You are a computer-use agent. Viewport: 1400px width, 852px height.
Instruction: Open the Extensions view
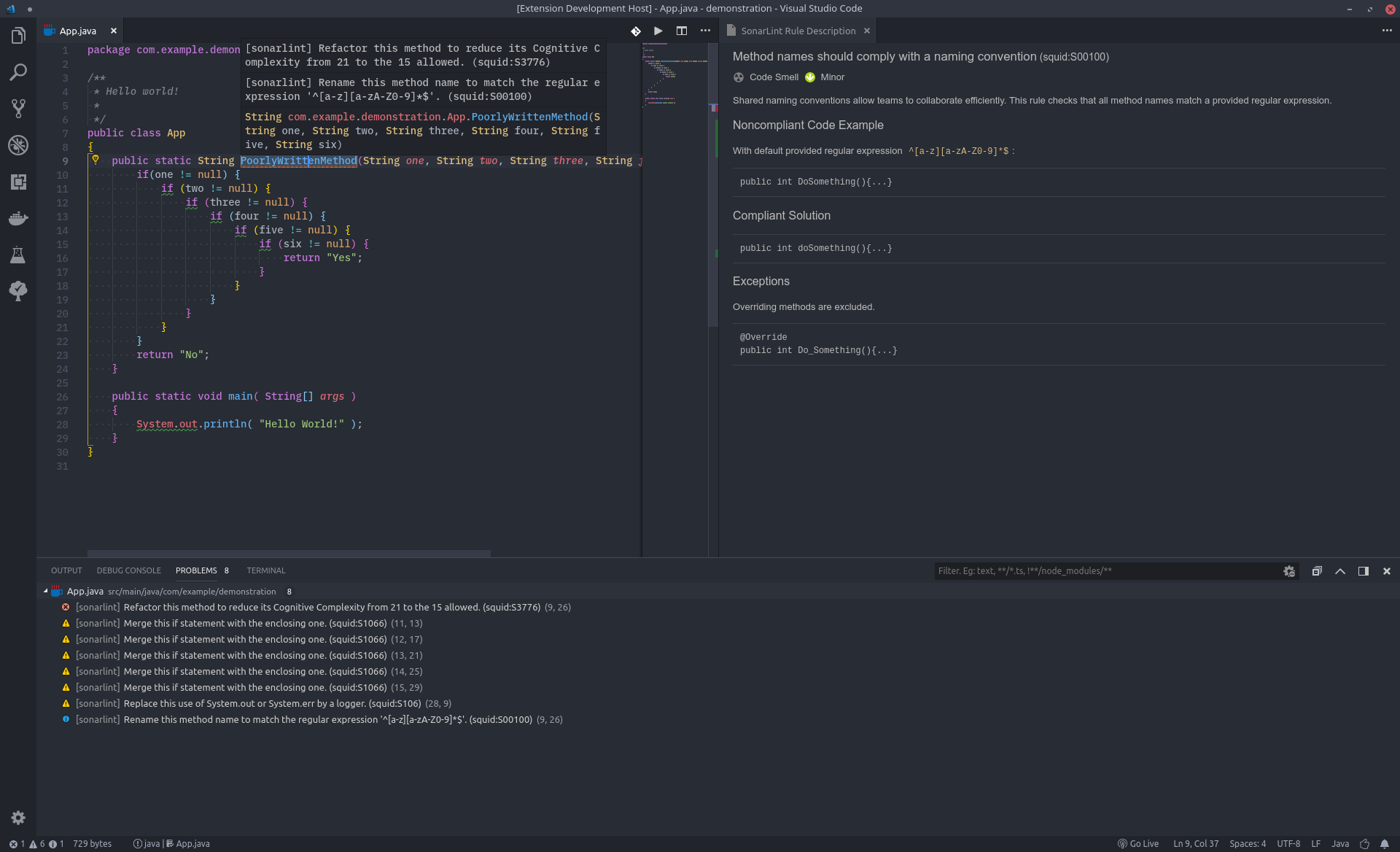point(18,182)
